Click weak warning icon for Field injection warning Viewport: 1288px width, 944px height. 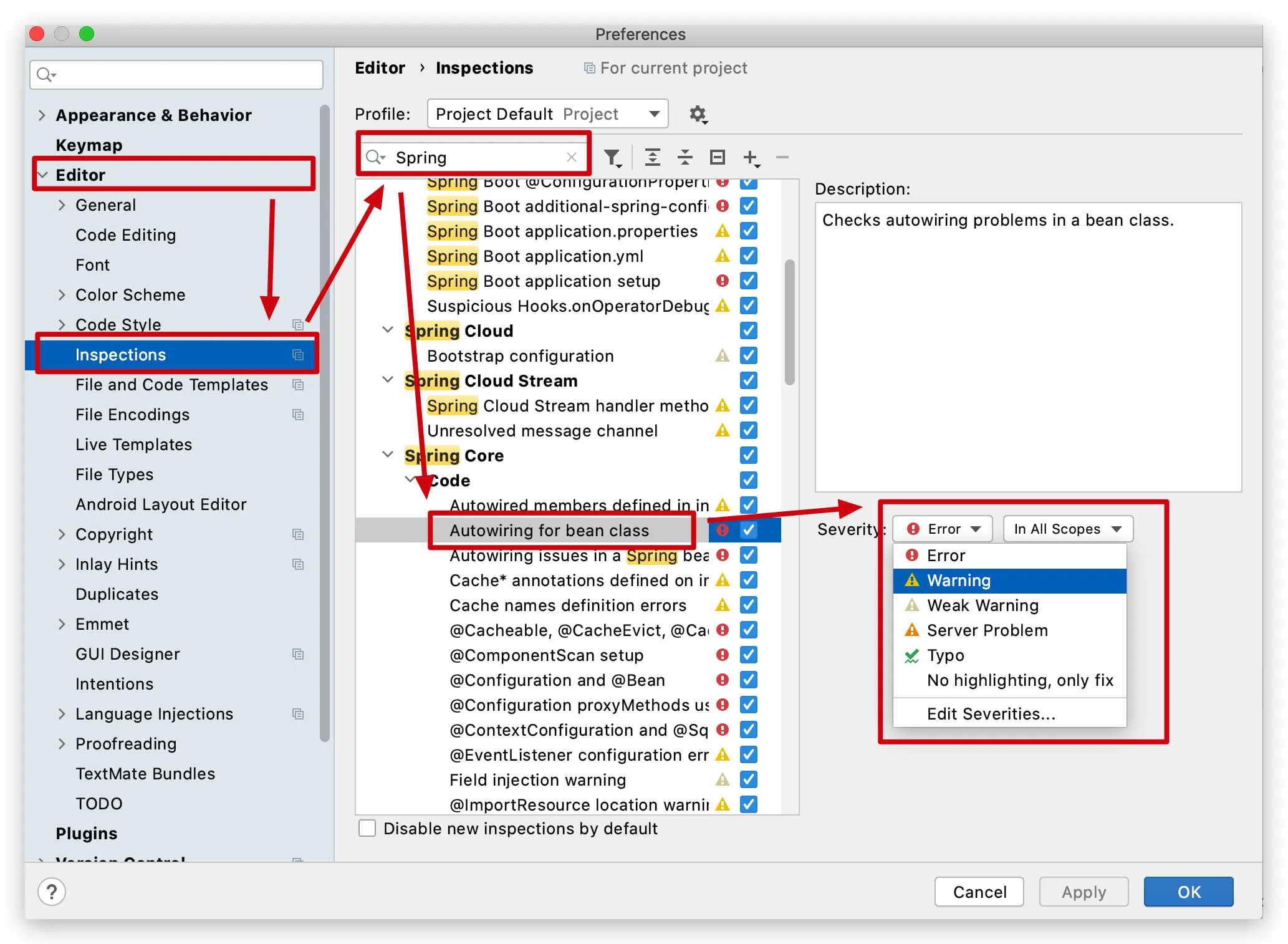coord(723,780)
